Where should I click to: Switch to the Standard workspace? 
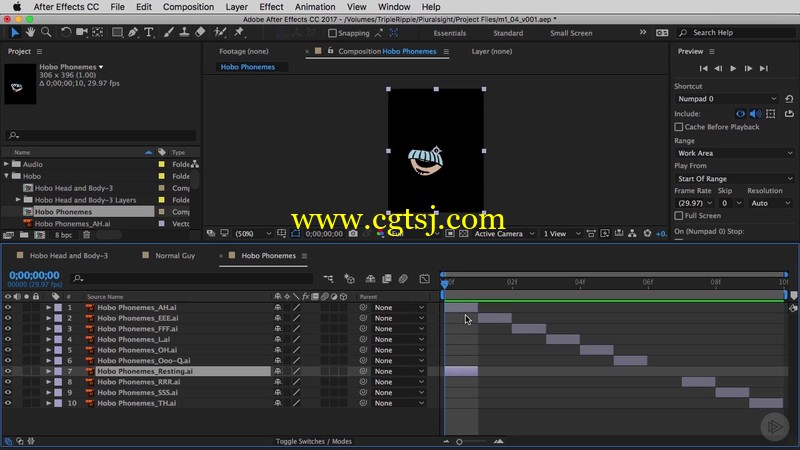508,33
